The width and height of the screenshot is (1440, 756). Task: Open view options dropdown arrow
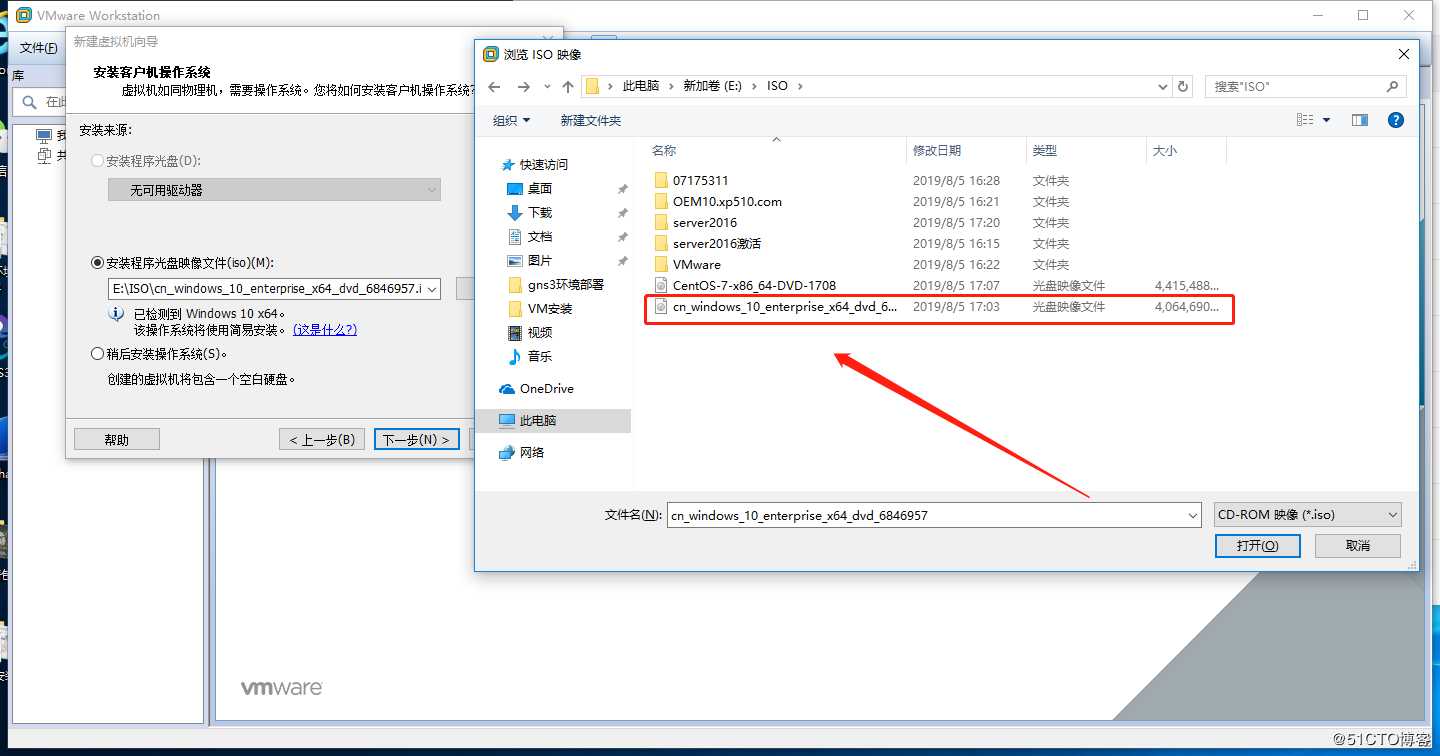point(1327,120)
